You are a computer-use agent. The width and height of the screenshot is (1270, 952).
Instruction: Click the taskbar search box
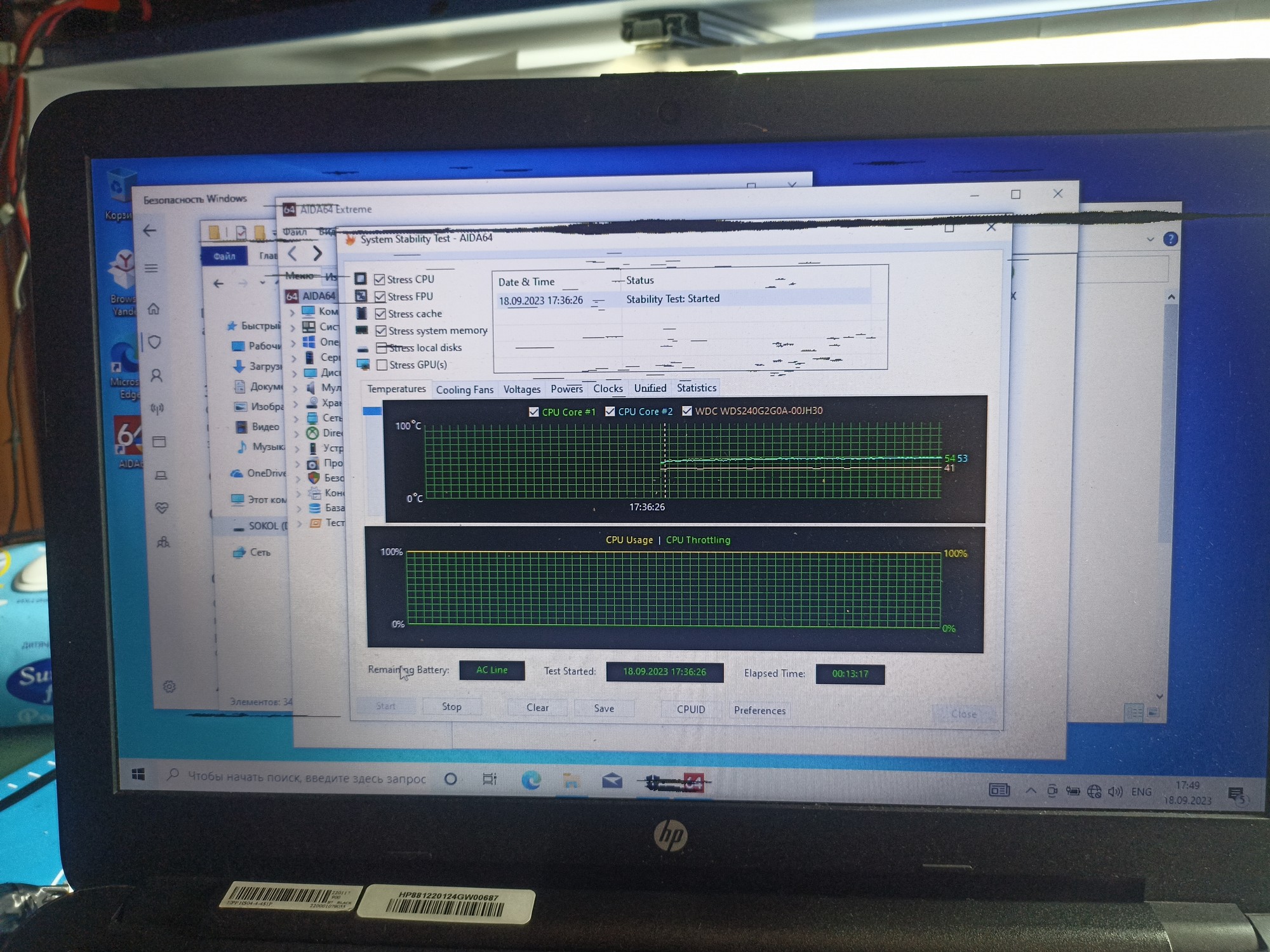297,777
